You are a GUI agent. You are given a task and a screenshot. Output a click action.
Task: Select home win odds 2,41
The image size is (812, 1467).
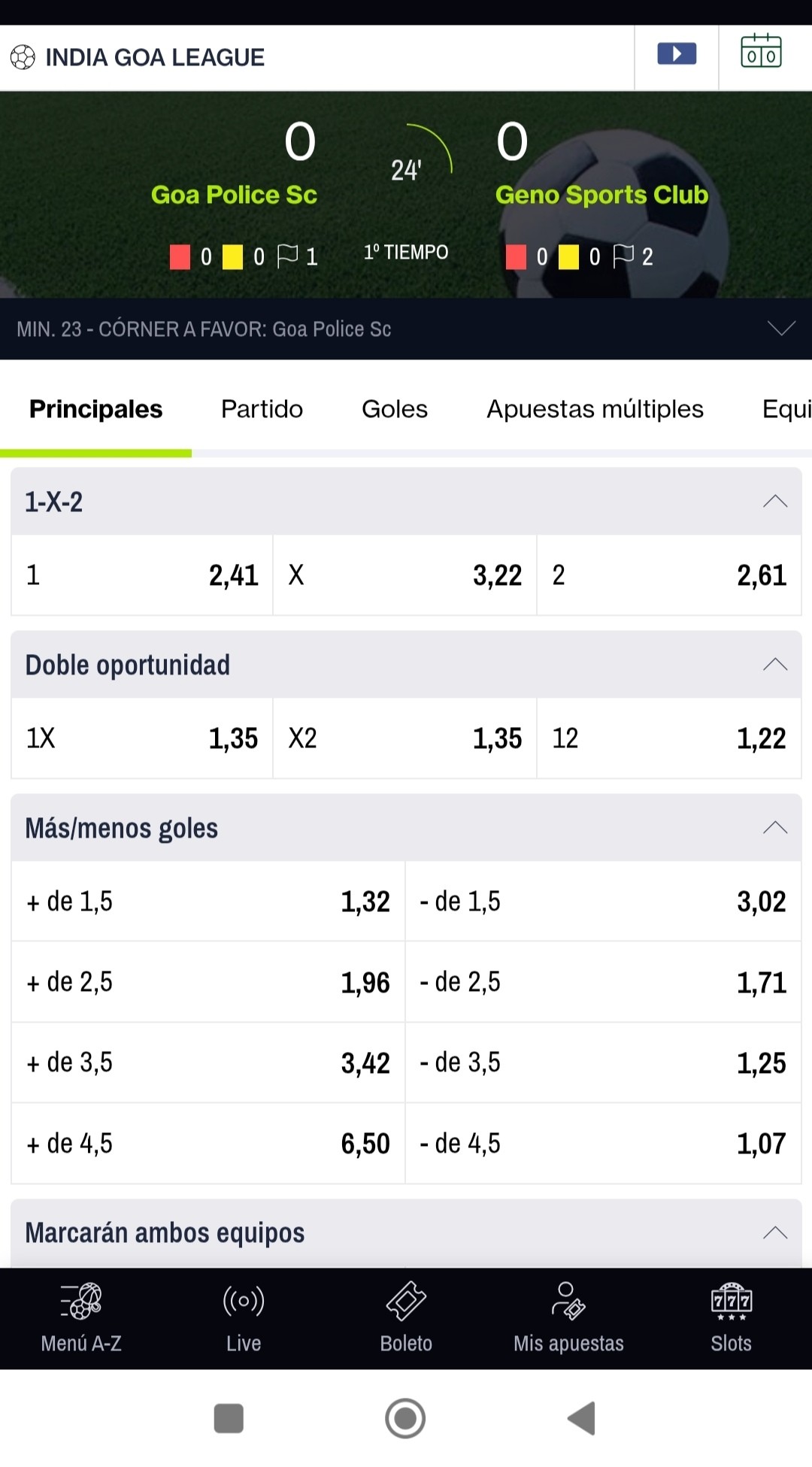(x=142, y=575)
